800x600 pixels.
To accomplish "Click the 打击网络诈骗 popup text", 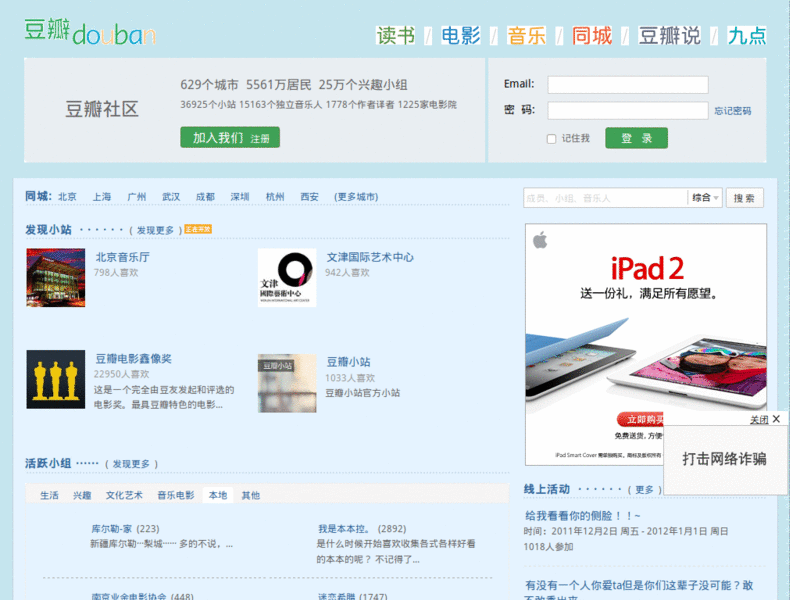I will click(724, 459).
